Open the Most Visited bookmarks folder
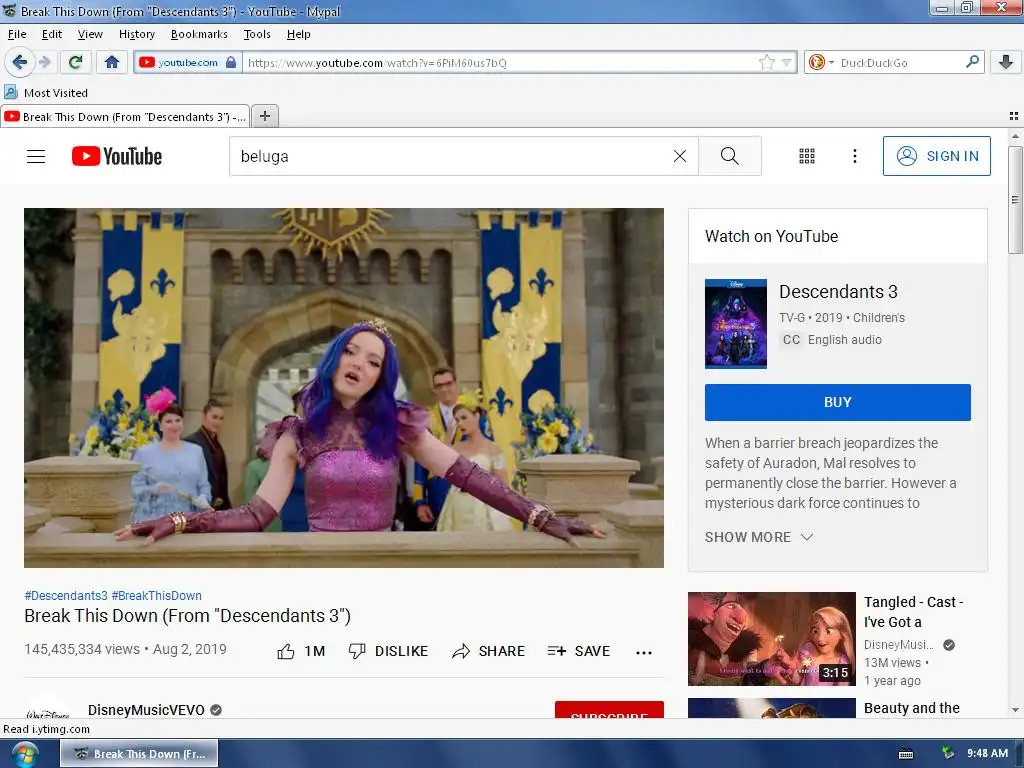 click(46, 93)
